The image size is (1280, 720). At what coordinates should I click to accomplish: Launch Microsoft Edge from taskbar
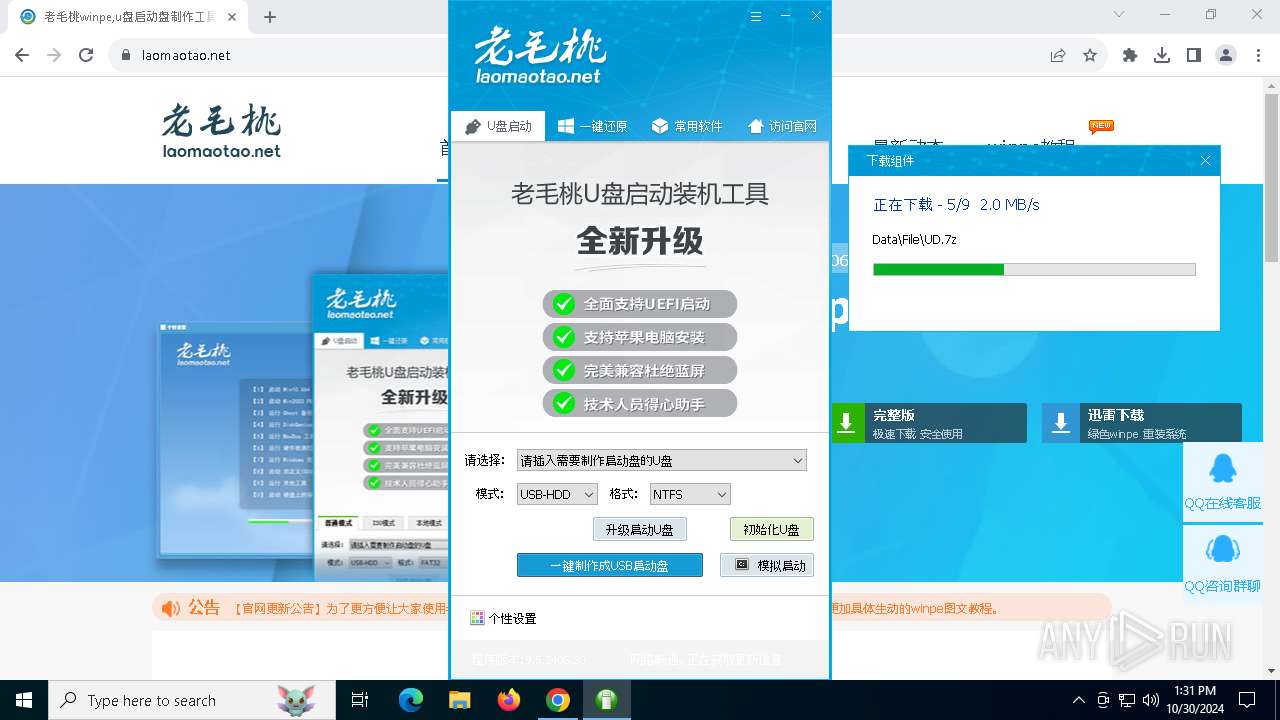[411, 700]
